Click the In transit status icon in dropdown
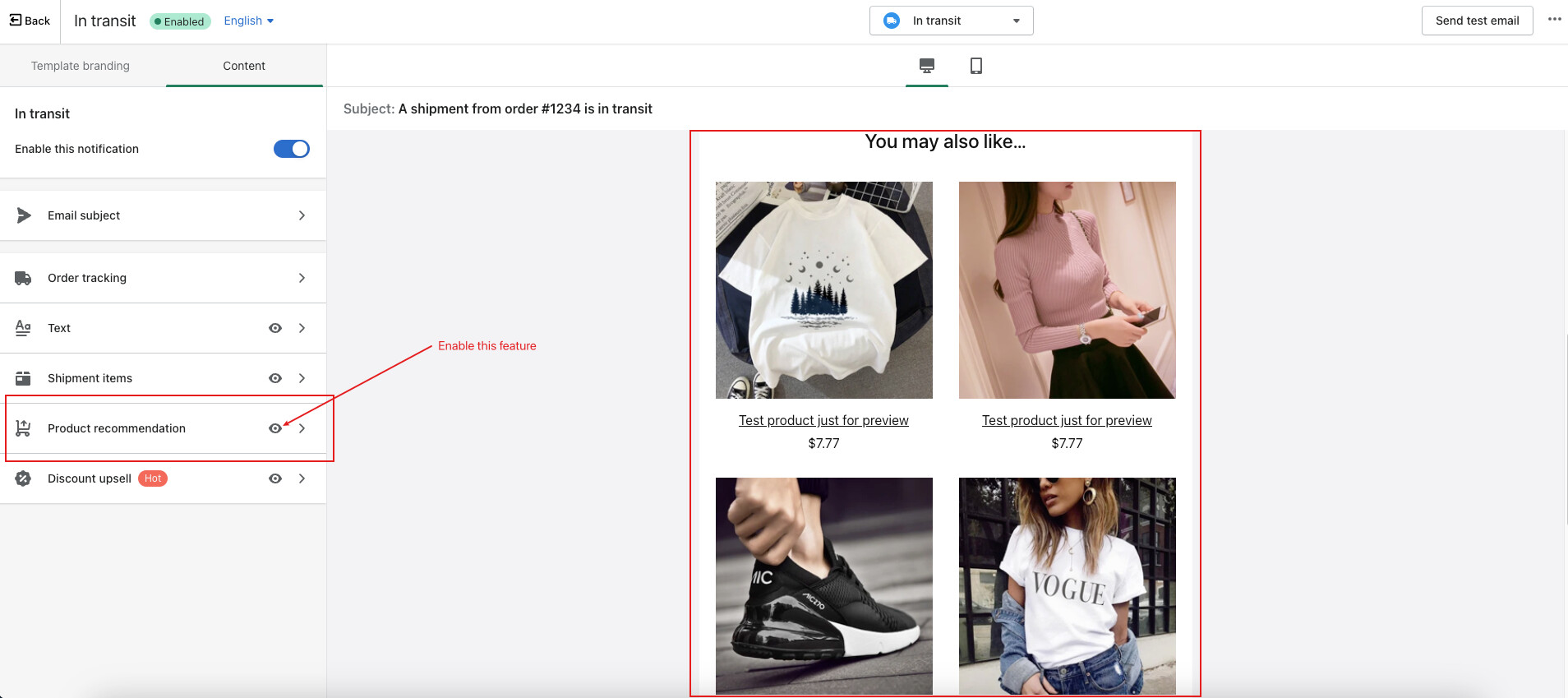Screen dimensions: 1568x698 (x=892, y=21)
